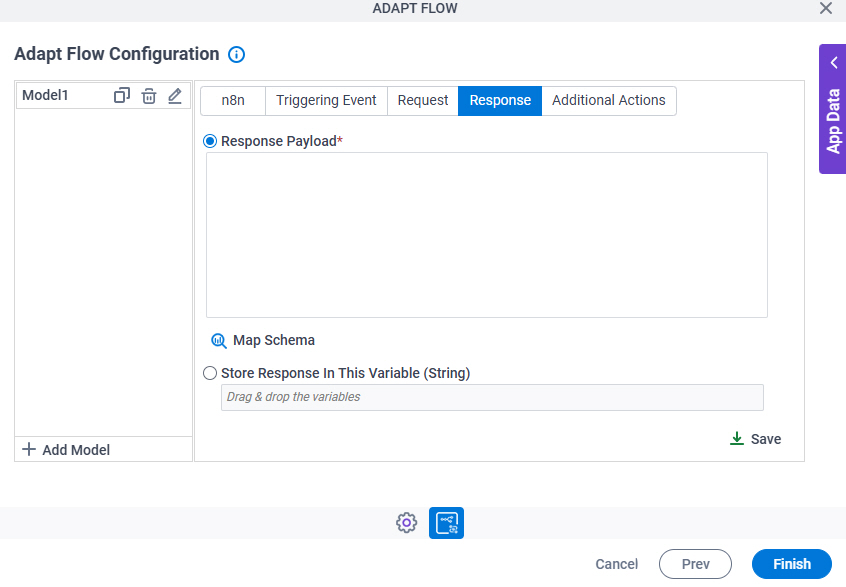Select Store Response In This Variable option
The image size is (846, 587).
coord(210,373)
